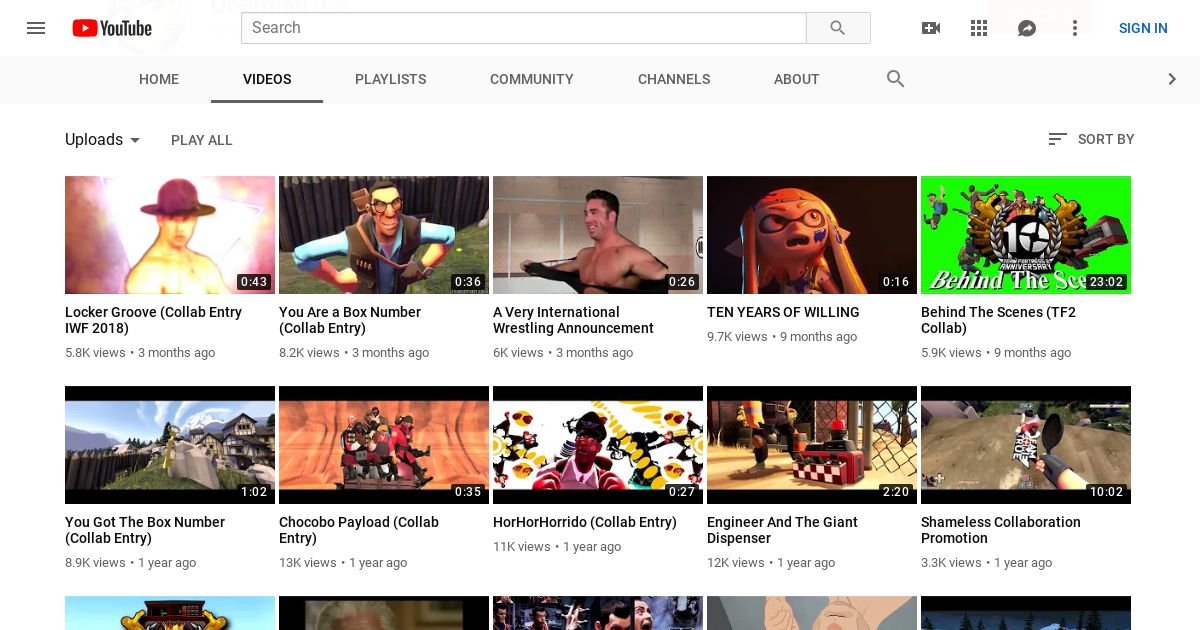Screen dimensions: 1200x630
Task: Click title Locker Groove (Collab Entry IWF 2018)
Action: pos(153,320)
